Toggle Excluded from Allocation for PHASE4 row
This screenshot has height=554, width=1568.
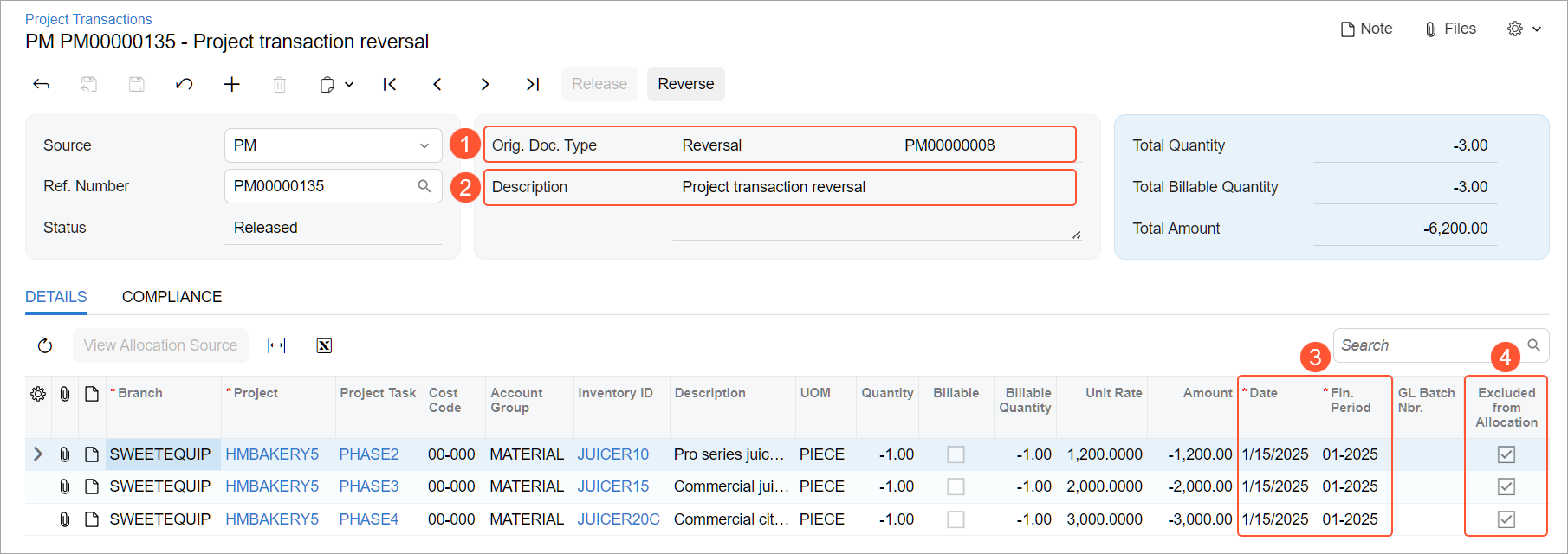[1506, 519]
